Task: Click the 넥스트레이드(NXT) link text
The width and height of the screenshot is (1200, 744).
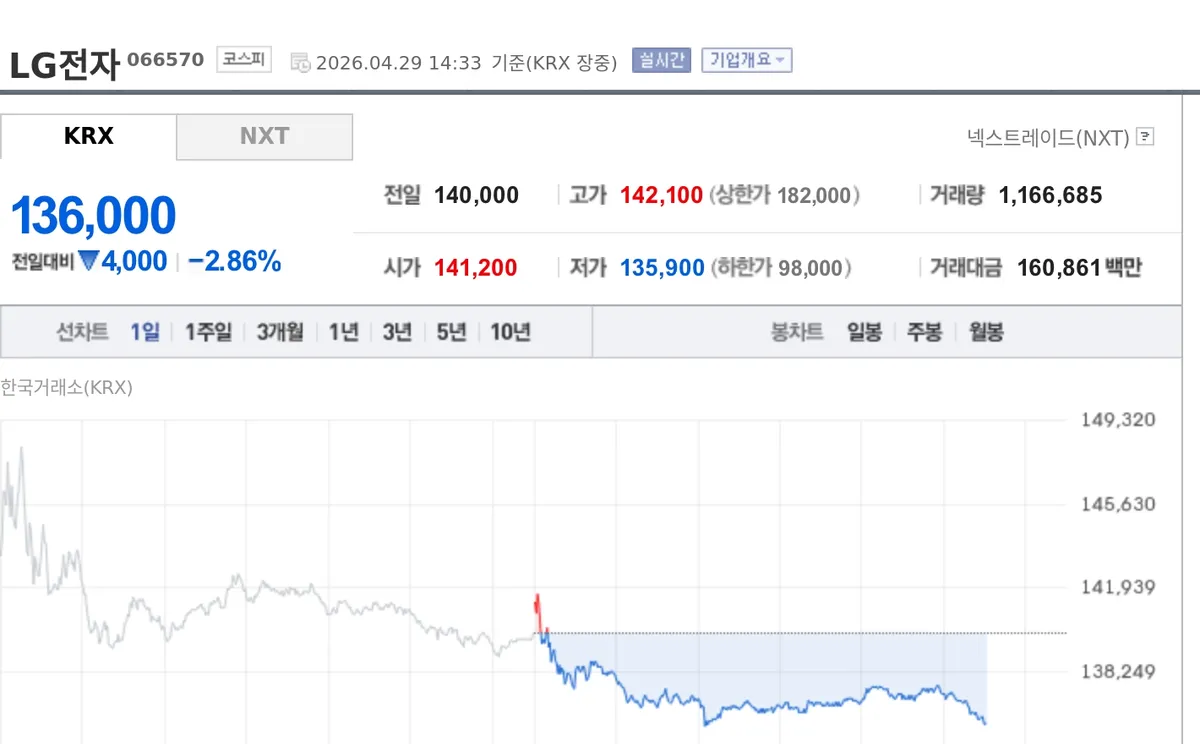Action: coord(1048,138)
